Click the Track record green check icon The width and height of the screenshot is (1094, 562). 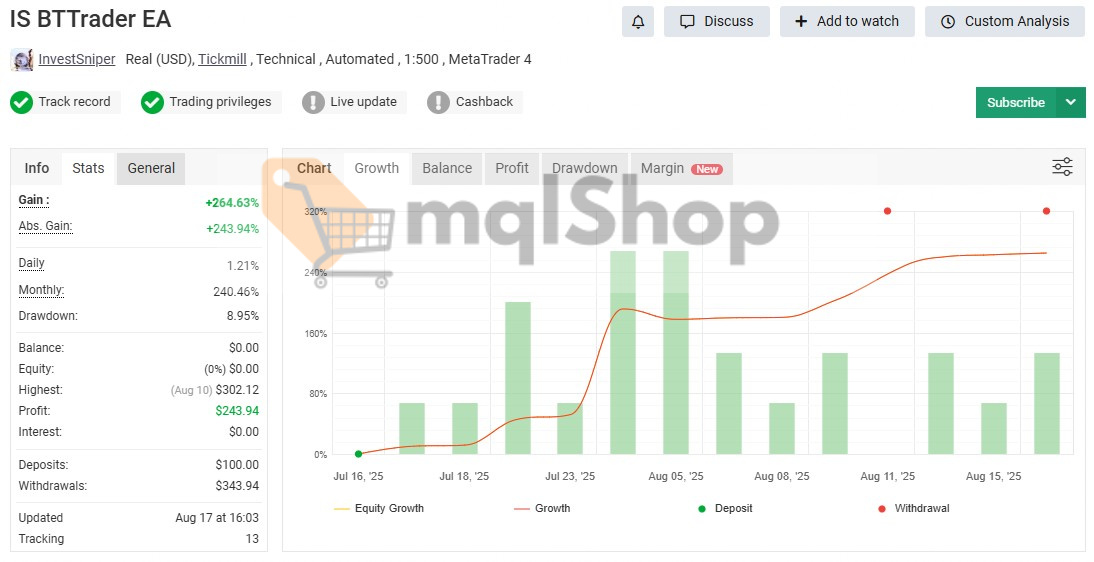point(22,102)
